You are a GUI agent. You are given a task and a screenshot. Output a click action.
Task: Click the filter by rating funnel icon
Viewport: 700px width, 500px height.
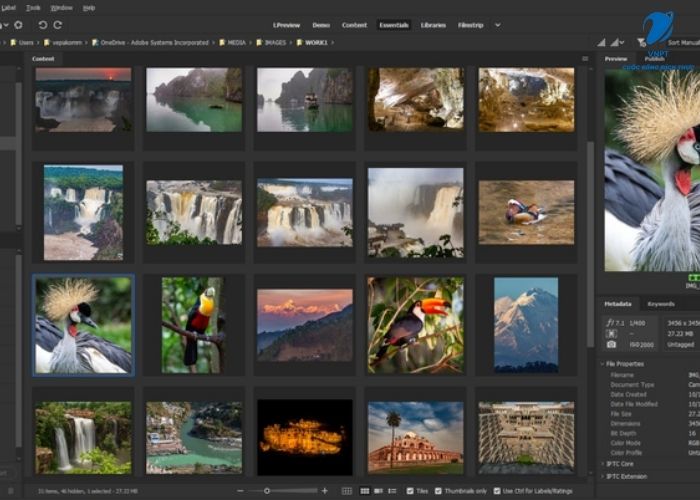pyautogui.click(x=642, y=42)
